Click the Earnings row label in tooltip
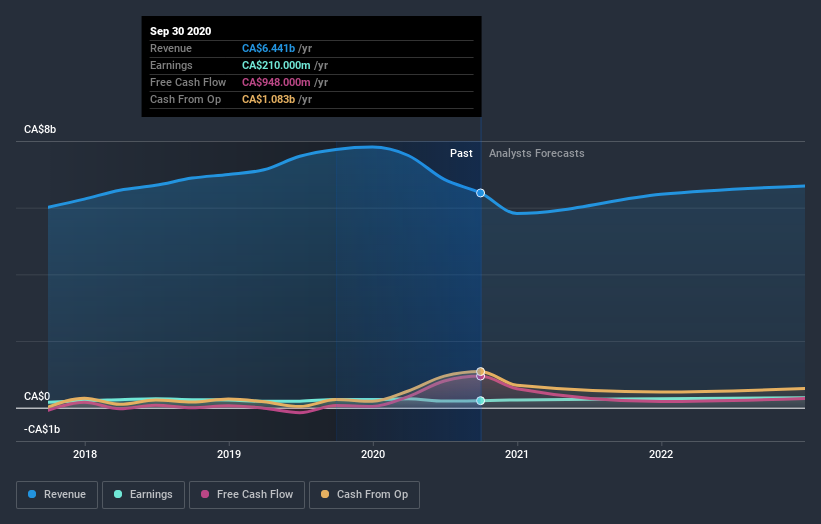This screenshot has height=524, width=821. click(x=171, y=65)
